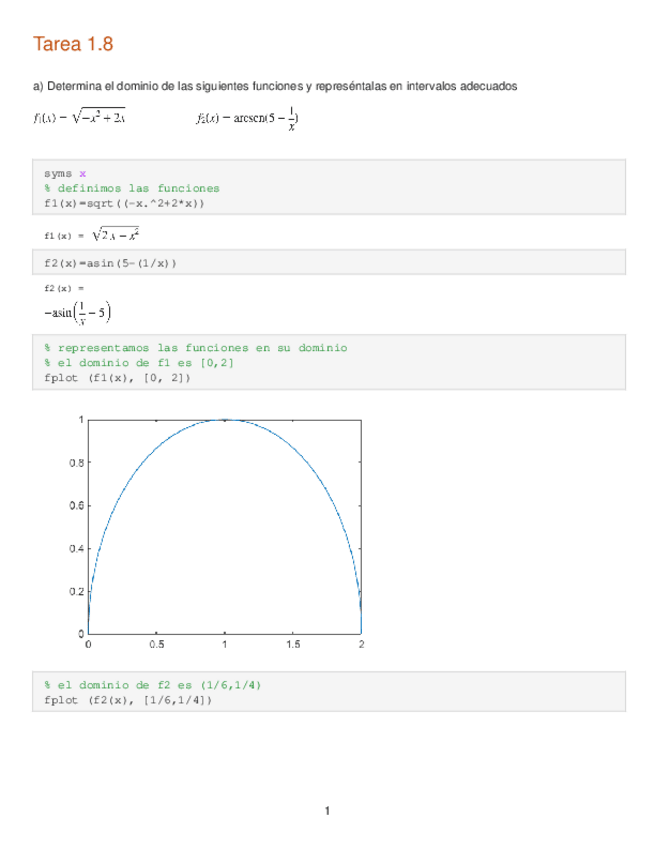Click the x-axis tick label 1.5

tap(293, 645)
